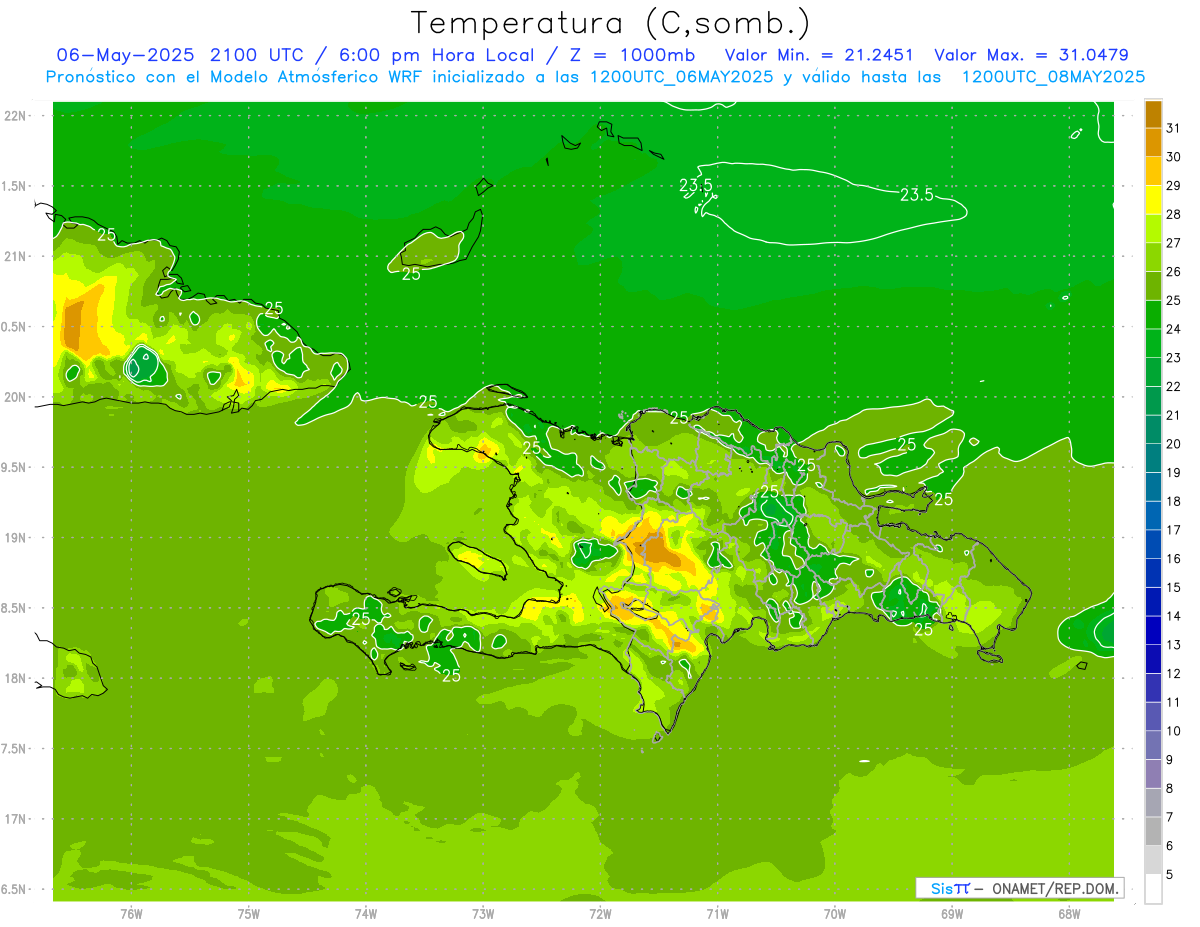This screenshot has height=927, width=1200.
Task: Click the '1200UTC_08MAY2025' valid-until time
Action: point(1053,77)
